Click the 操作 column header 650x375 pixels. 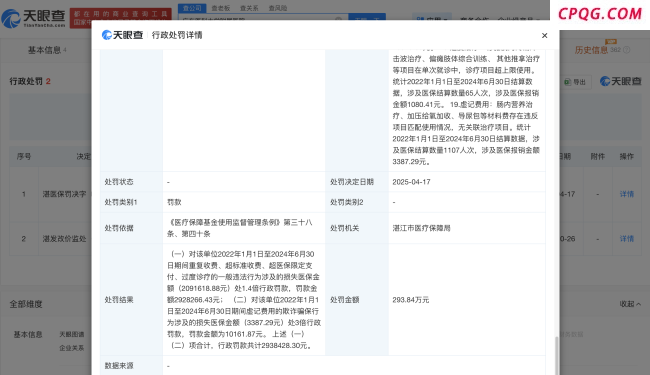coord(626,156)
